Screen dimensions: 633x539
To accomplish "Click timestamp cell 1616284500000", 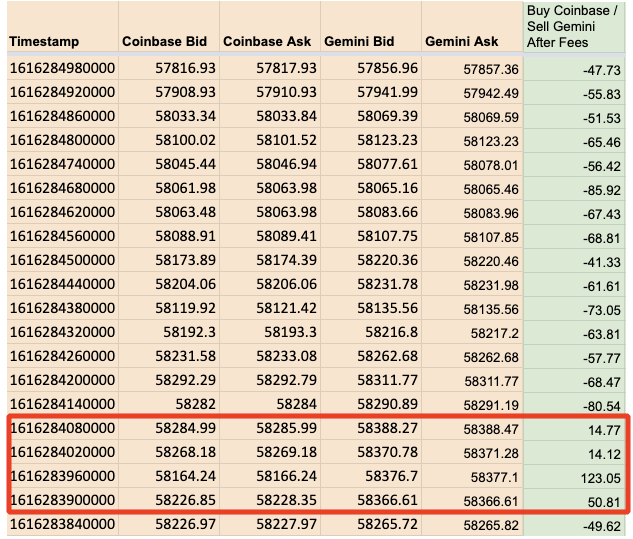I will point(62,260).
